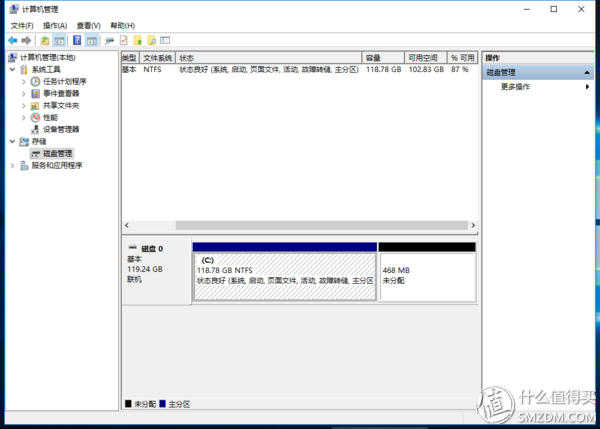The height and width of the screenshot is (429, 600).
Task: Click the volume list scroll-left arrow
Action: click(x=127, y=225)
